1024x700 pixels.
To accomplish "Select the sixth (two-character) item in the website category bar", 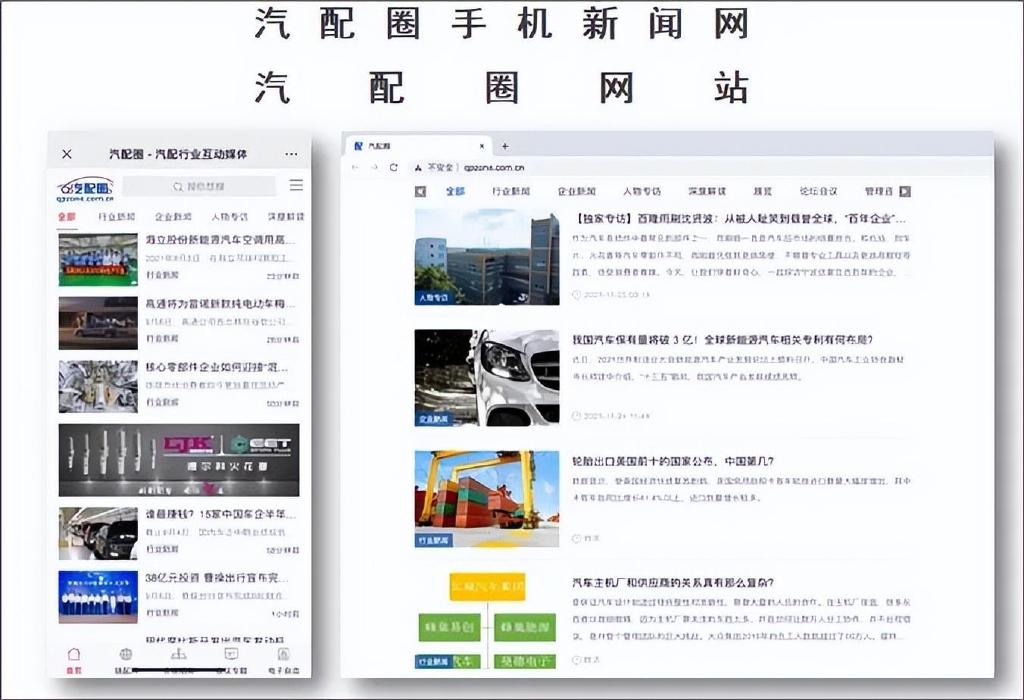I will (763, 191).
